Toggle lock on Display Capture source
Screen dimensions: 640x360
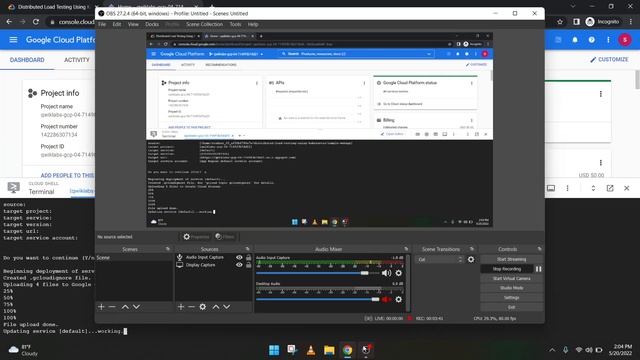[x=249, y=265]
